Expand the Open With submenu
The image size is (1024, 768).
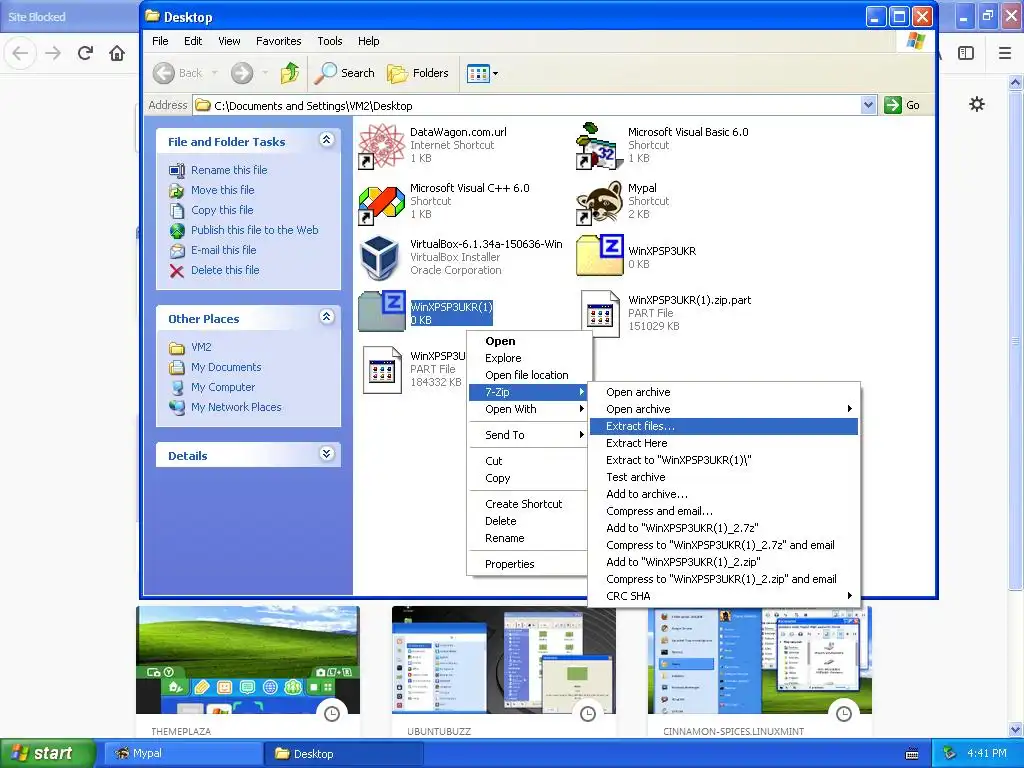528,409
